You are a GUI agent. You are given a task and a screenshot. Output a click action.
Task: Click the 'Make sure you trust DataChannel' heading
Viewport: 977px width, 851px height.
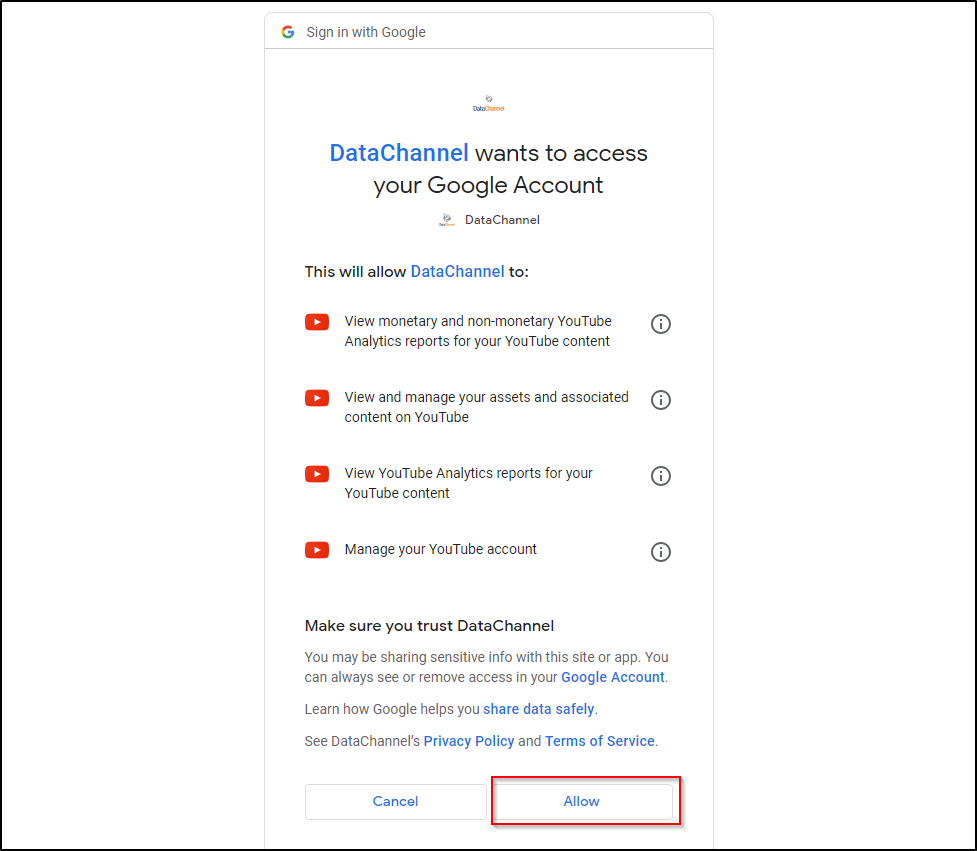pyautogui.click(x=429, y=625)
